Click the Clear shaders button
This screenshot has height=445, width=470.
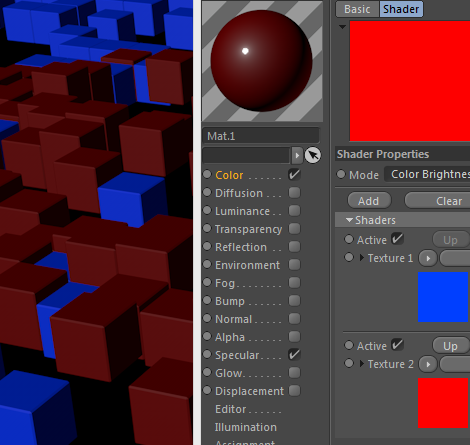pyautogui.click(x=437, y=201)
